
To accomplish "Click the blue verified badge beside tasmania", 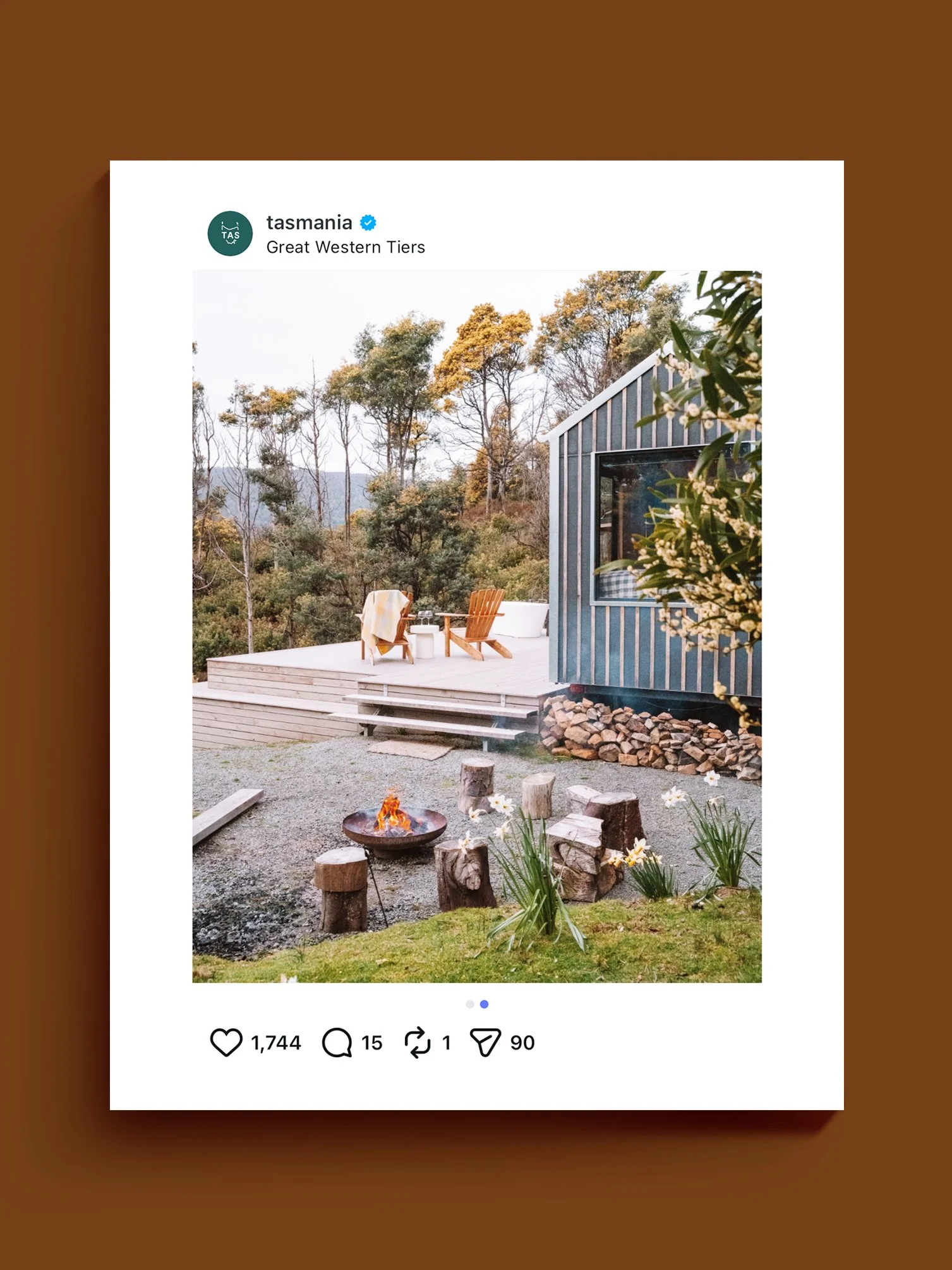I will (368, 222).
